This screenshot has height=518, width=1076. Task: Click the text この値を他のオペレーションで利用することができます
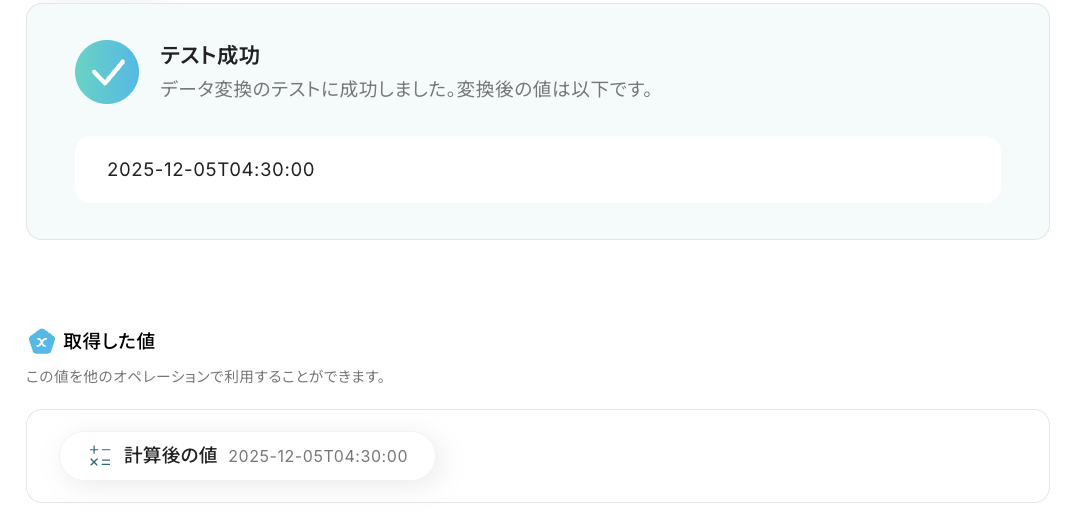[206, 377]
